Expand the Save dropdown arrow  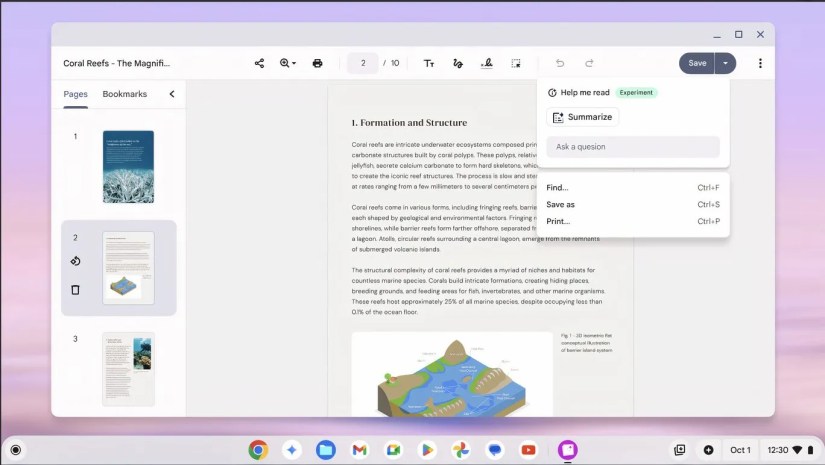click(725, 63)
